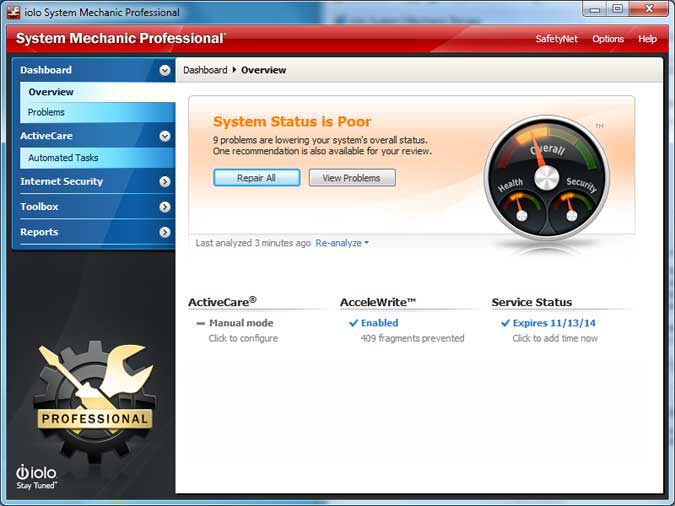Click 'Last analyzed 3 minutes ago' text
The width and height of the screenshot is (675, 506).
tap(253, 243)
